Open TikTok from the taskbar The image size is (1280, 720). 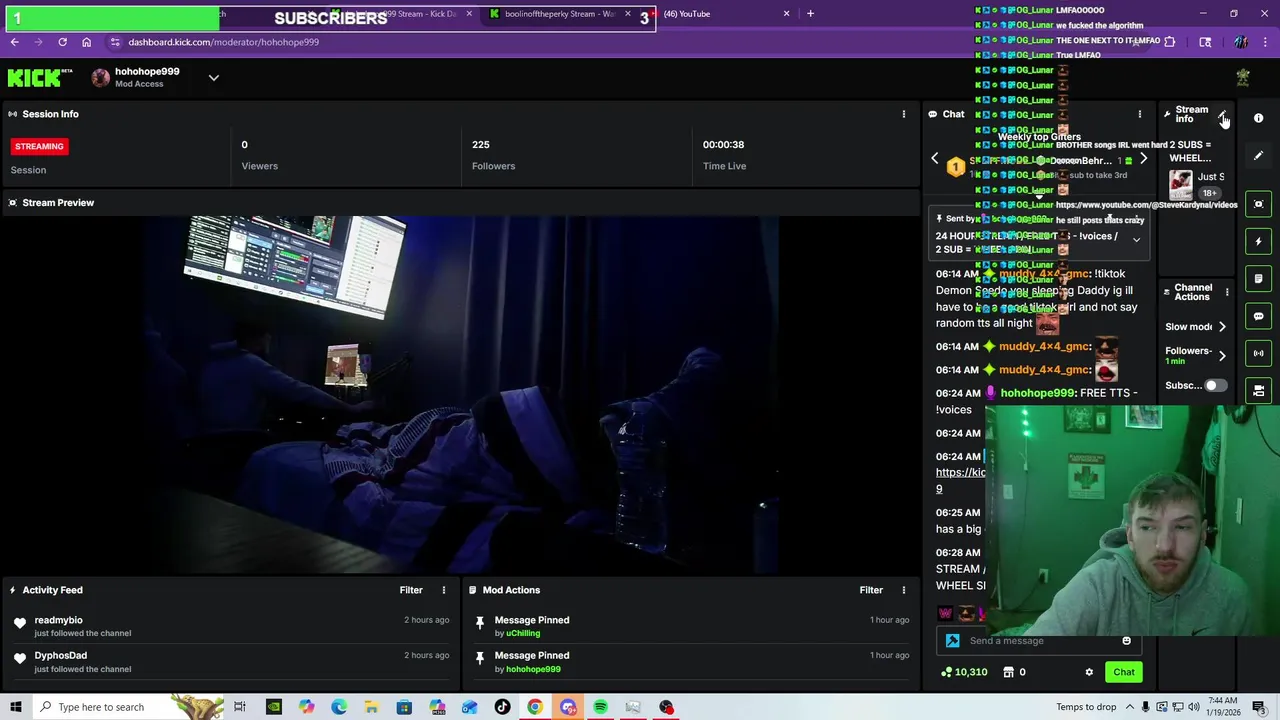502,707
